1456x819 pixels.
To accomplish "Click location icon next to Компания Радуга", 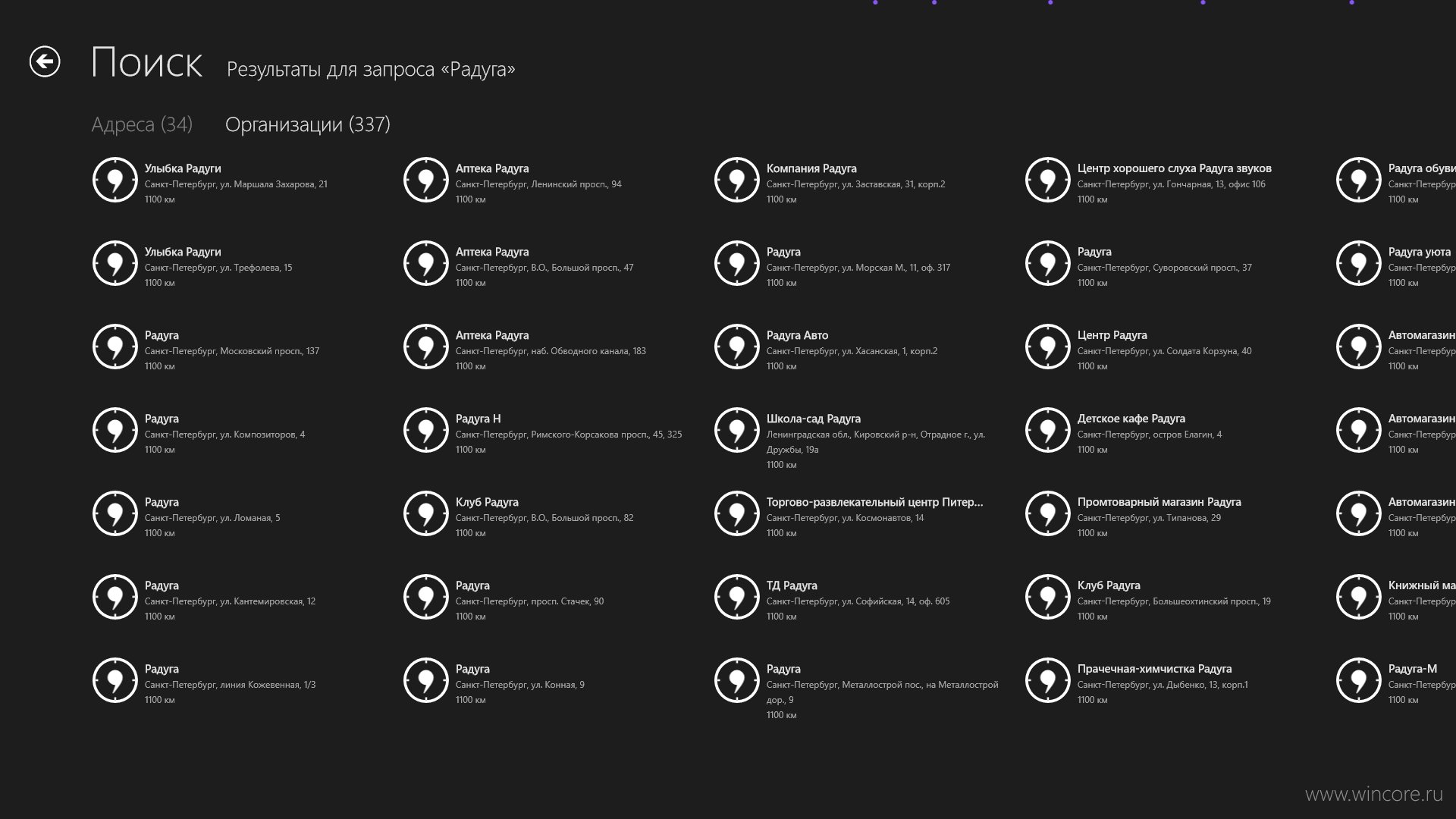I will point(736,180).
